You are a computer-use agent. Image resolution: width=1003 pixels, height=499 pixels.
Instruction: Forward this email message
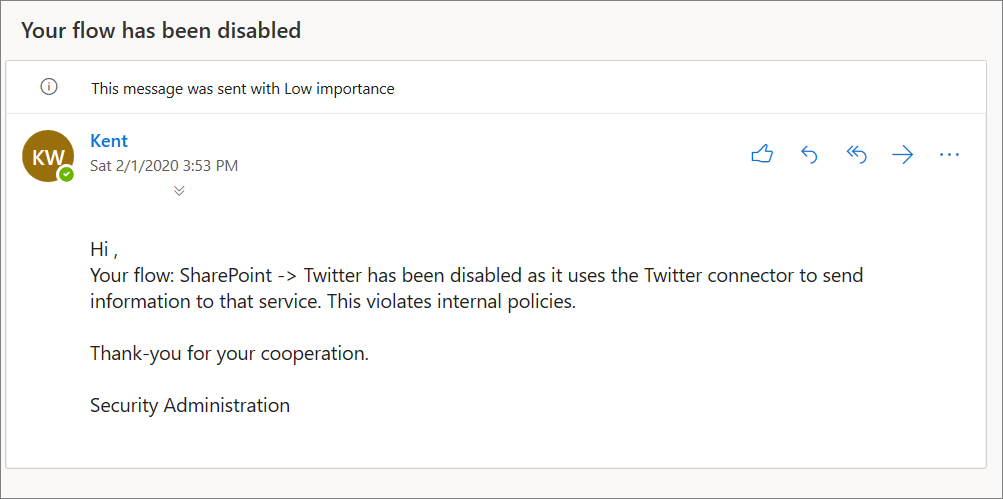902,154
